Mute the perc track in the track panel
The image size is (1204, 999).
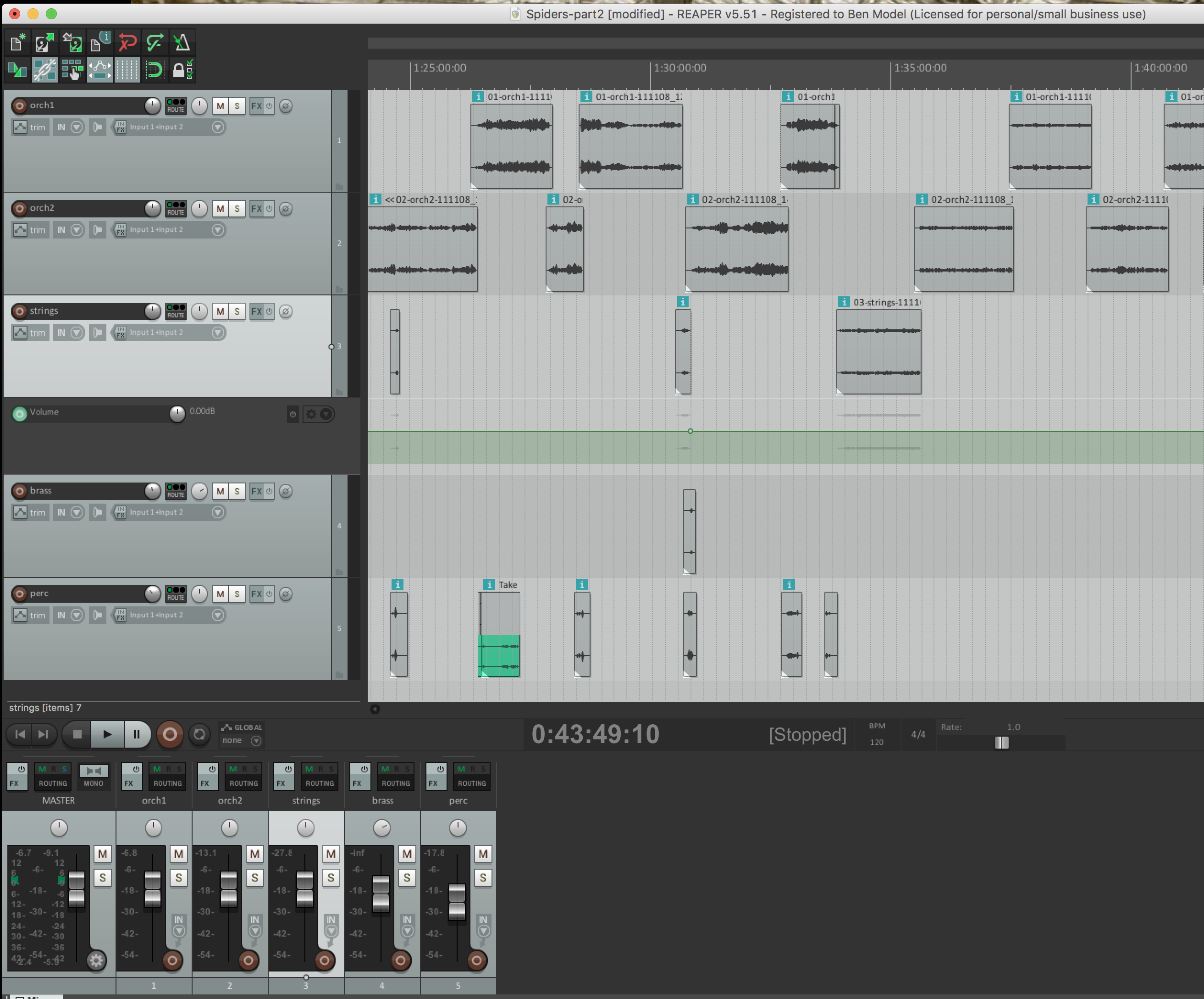click(220, 594)
